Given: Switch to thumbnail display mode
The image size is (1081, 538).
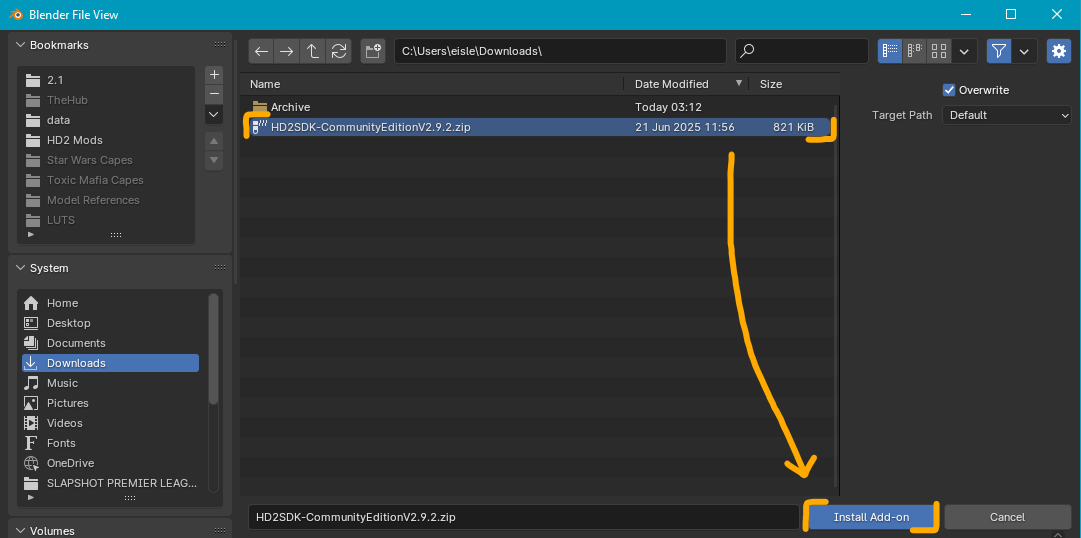Looking at the screenshot, I should pos(939,51).
